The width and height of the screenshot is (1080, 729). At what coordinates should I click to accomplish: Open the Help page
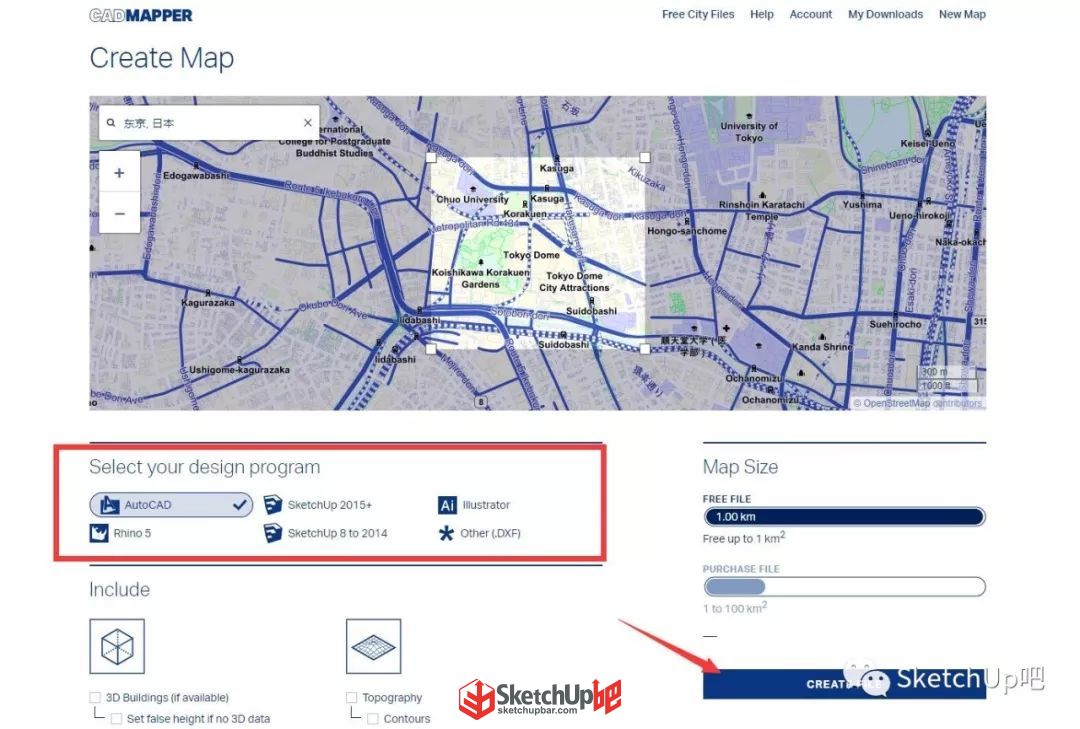(762, 14)
